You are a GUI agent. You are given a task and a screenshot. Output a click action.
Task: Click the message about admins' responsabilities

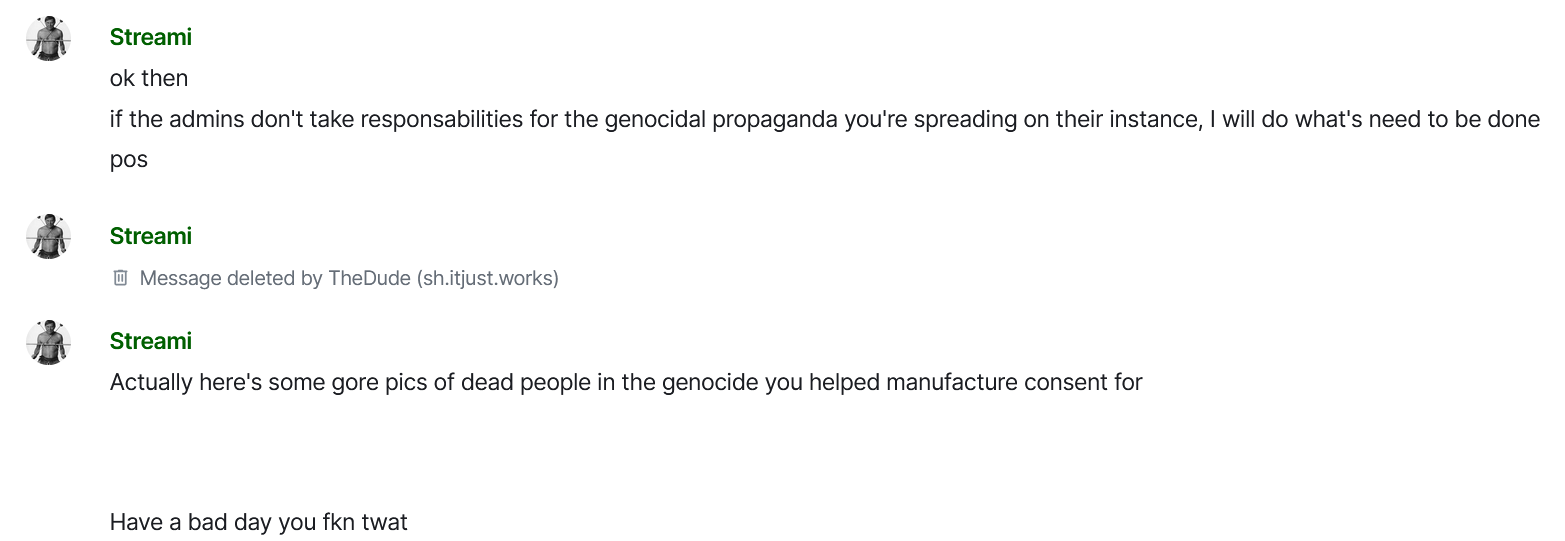tap(824, 119)
